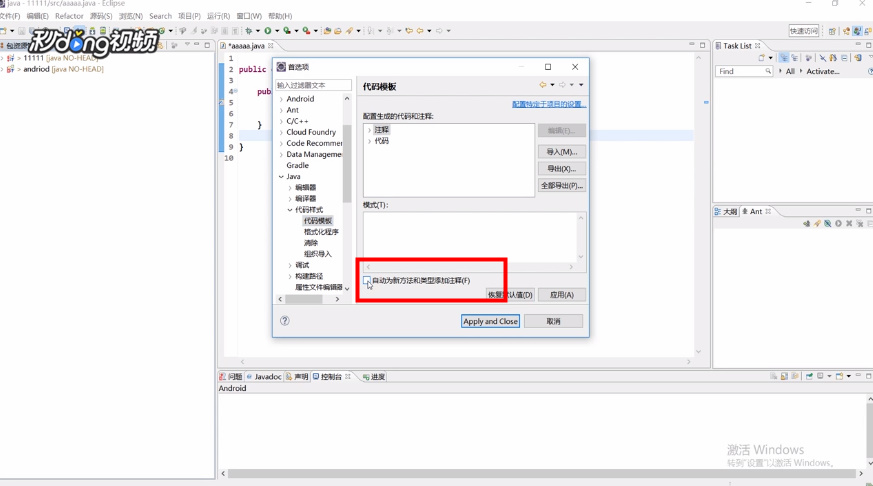The height and width of the screenshot is (486, 873).
Task: Click the Forward navigation arrow in toolbar
Action: (x=439, y=31)
